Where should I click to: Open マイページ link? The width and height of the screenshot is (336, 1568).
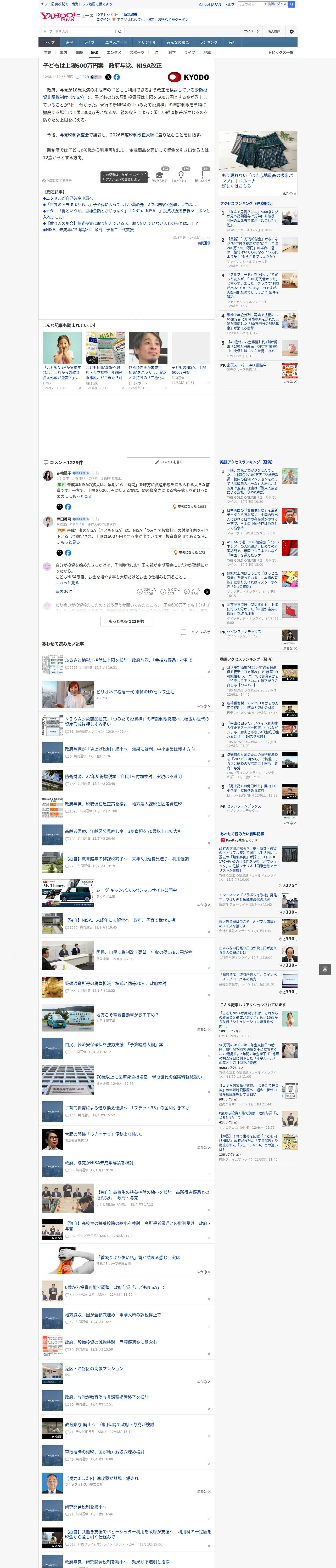tap(252, 32)
